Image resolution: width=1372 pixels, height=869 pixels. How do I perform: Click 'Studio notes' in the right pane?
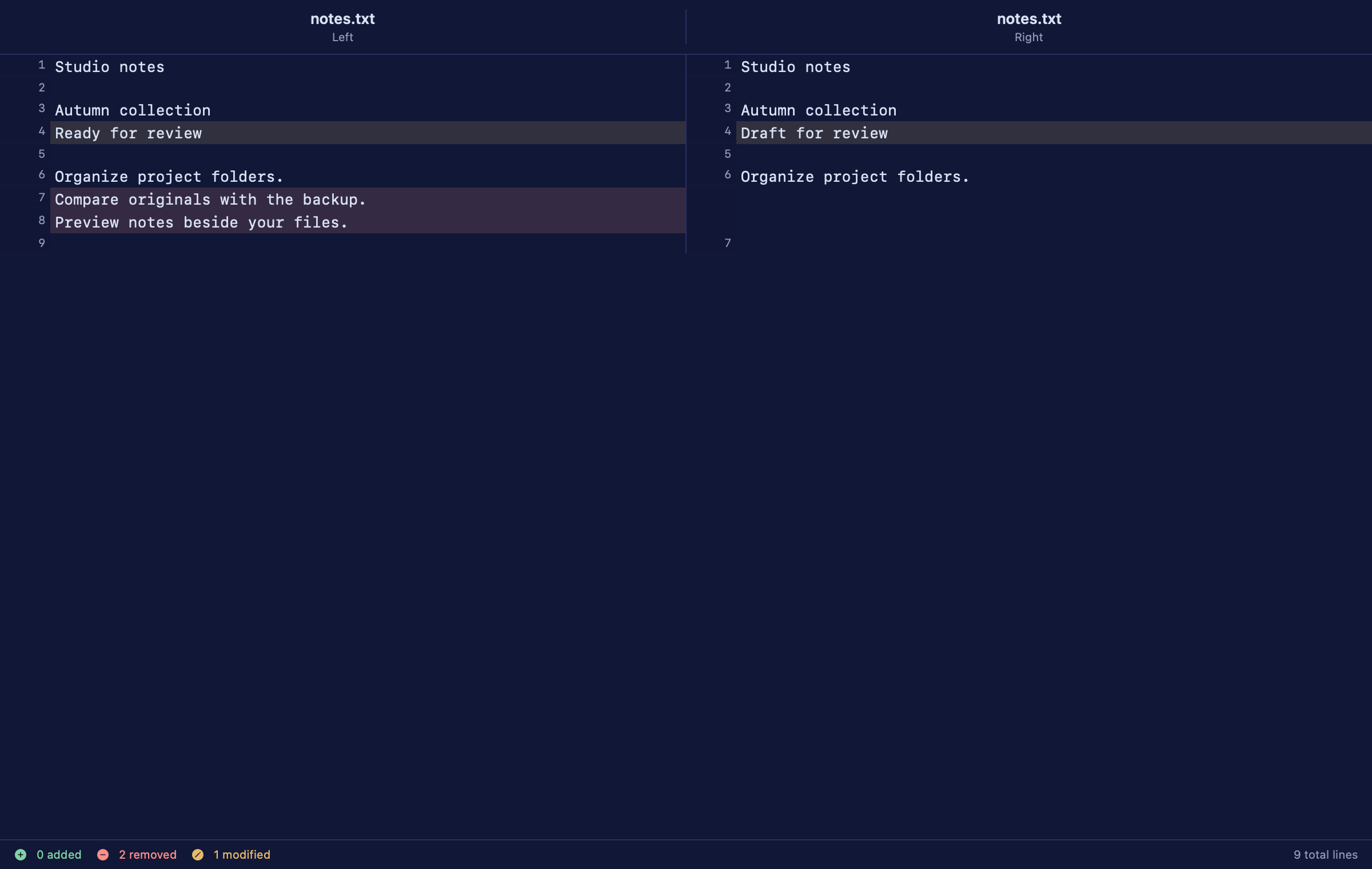(x=796, y=67)
